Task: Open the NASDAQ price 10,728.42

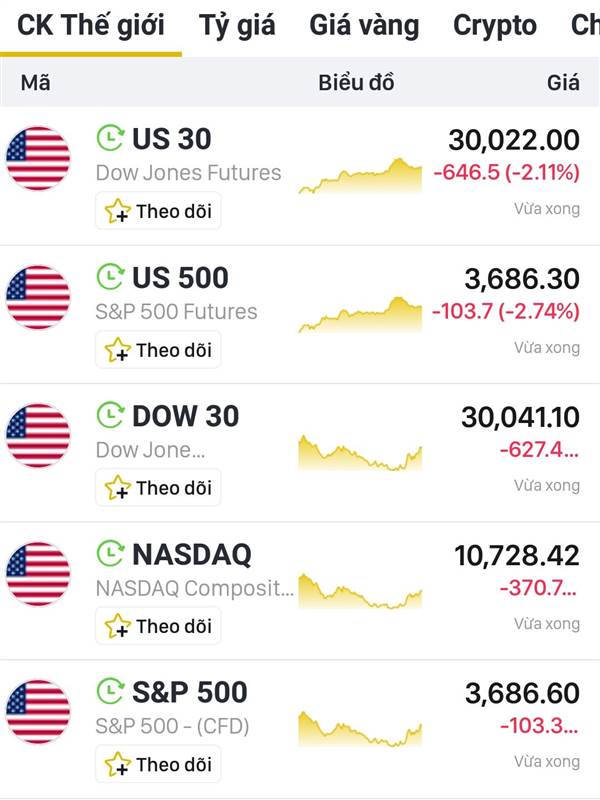Action: [517, 556]
